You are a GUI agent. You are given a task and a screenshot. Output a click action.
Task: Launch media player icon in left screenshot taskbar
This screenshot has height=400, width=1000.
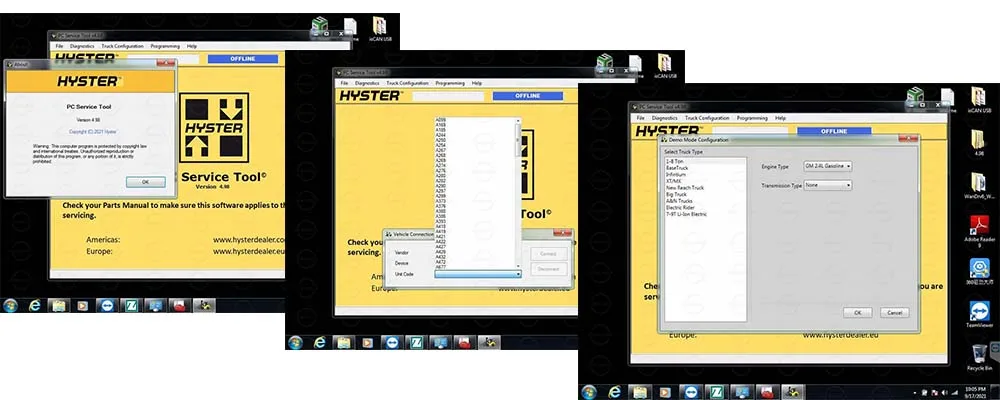pos(82,305)
